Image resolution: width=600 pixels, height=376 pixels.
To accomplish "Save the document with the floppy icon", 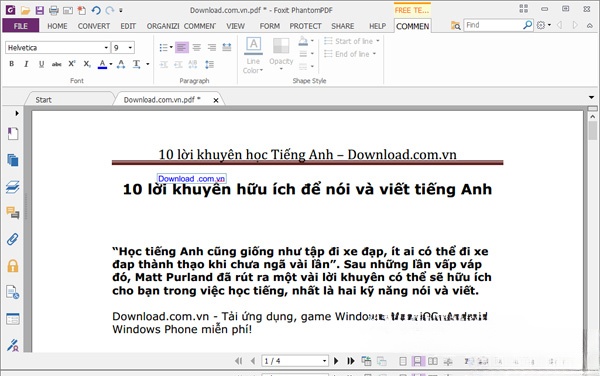I will pos(39,10).
